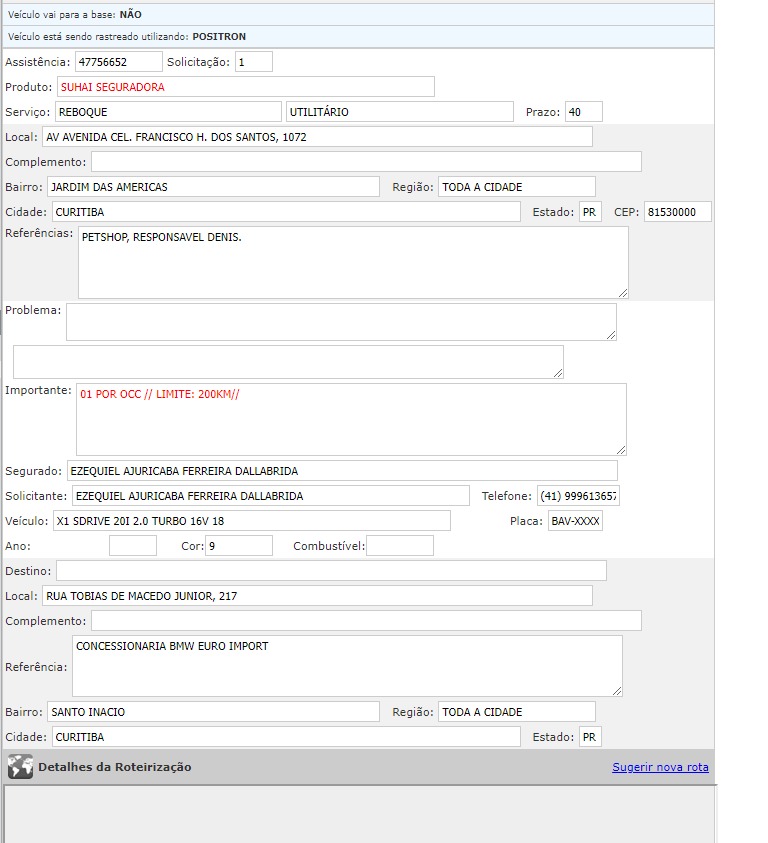This screenshot has width=768, height=843.
Task: Click the origin Local field with AV AVENIDA CEL.
Action: (x=317, y=137)
